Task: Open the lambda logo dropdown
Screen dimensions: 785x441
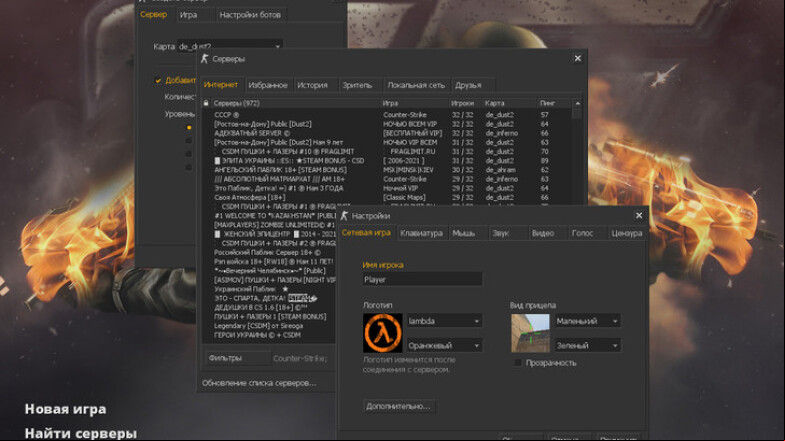Action: point(444,321)
